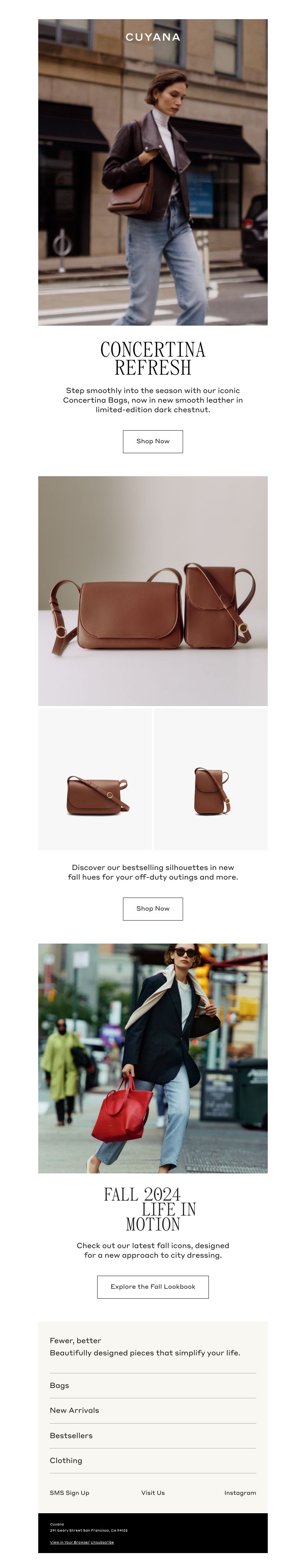Click View in Your Browser link
Image resolution: width=306 pixels, height=1568 pixels.
coord(70,1542)
